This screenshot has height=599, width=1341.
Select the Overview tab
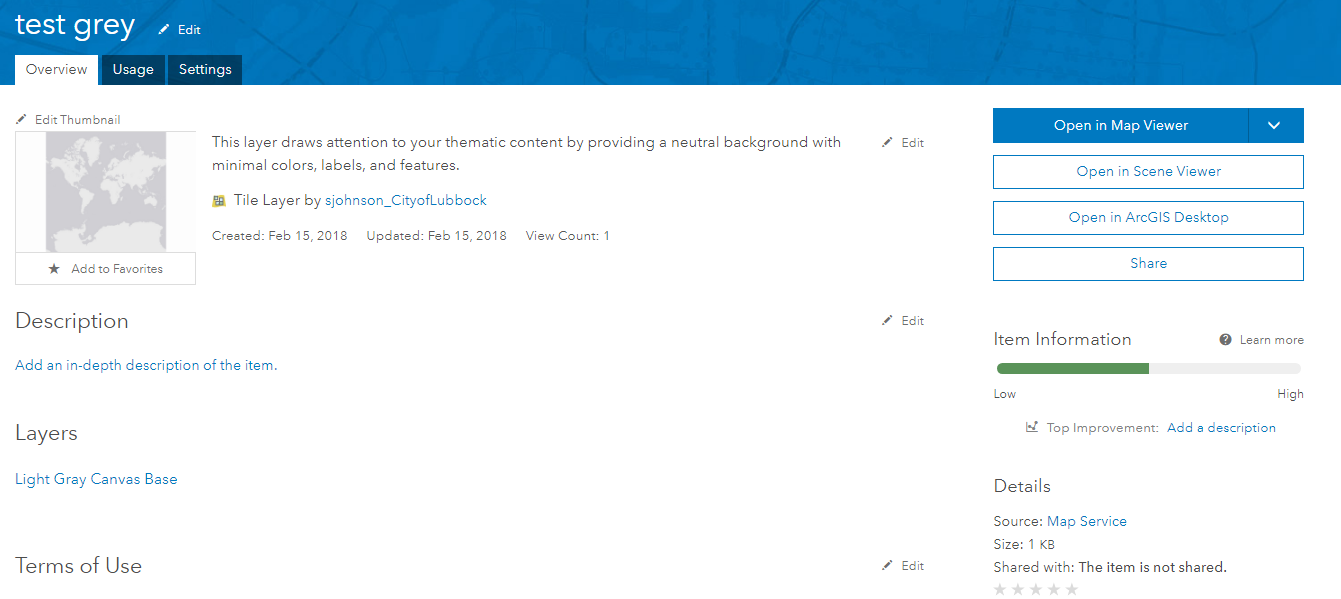tap(57, 70)
